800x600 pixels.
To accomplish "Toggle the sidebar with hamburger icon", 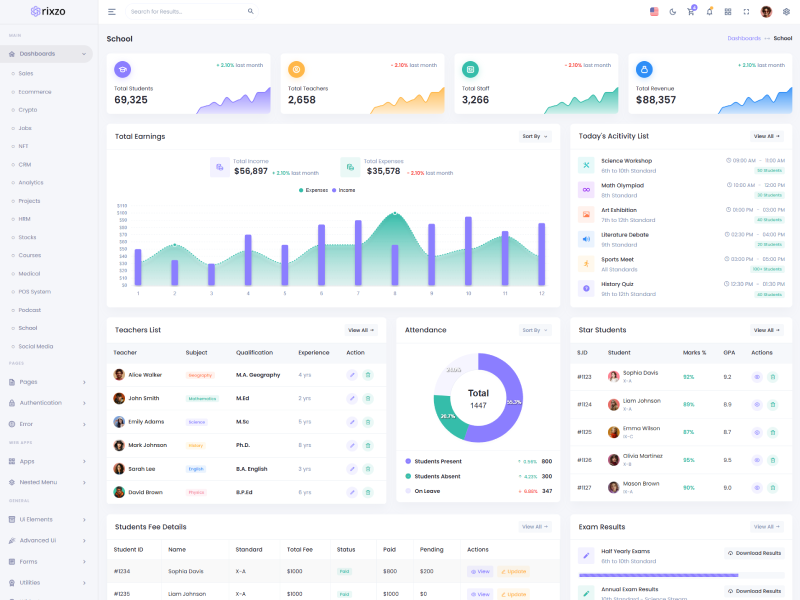I will 111,12.
